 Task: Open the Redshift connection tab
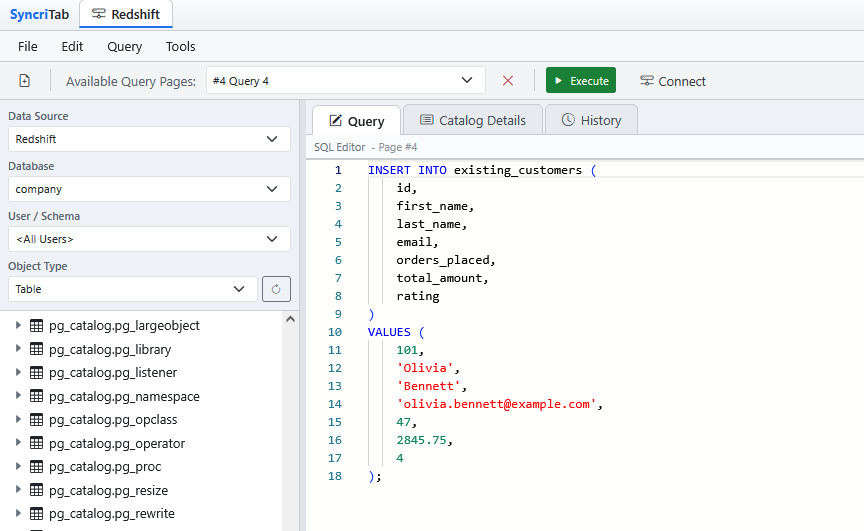(x=126, y=14)
